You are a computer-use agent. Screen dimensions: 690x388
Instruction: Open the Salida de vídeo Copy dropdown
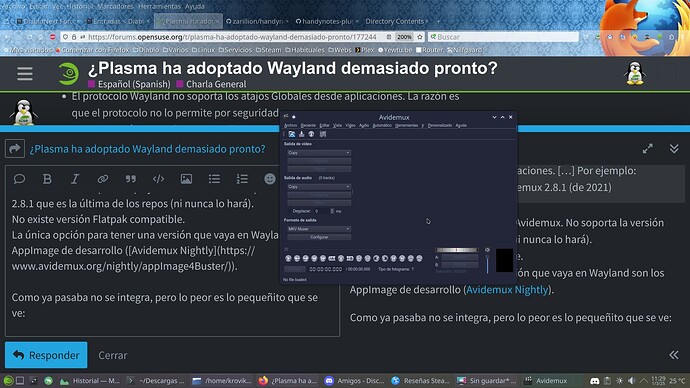click(319, 153)
